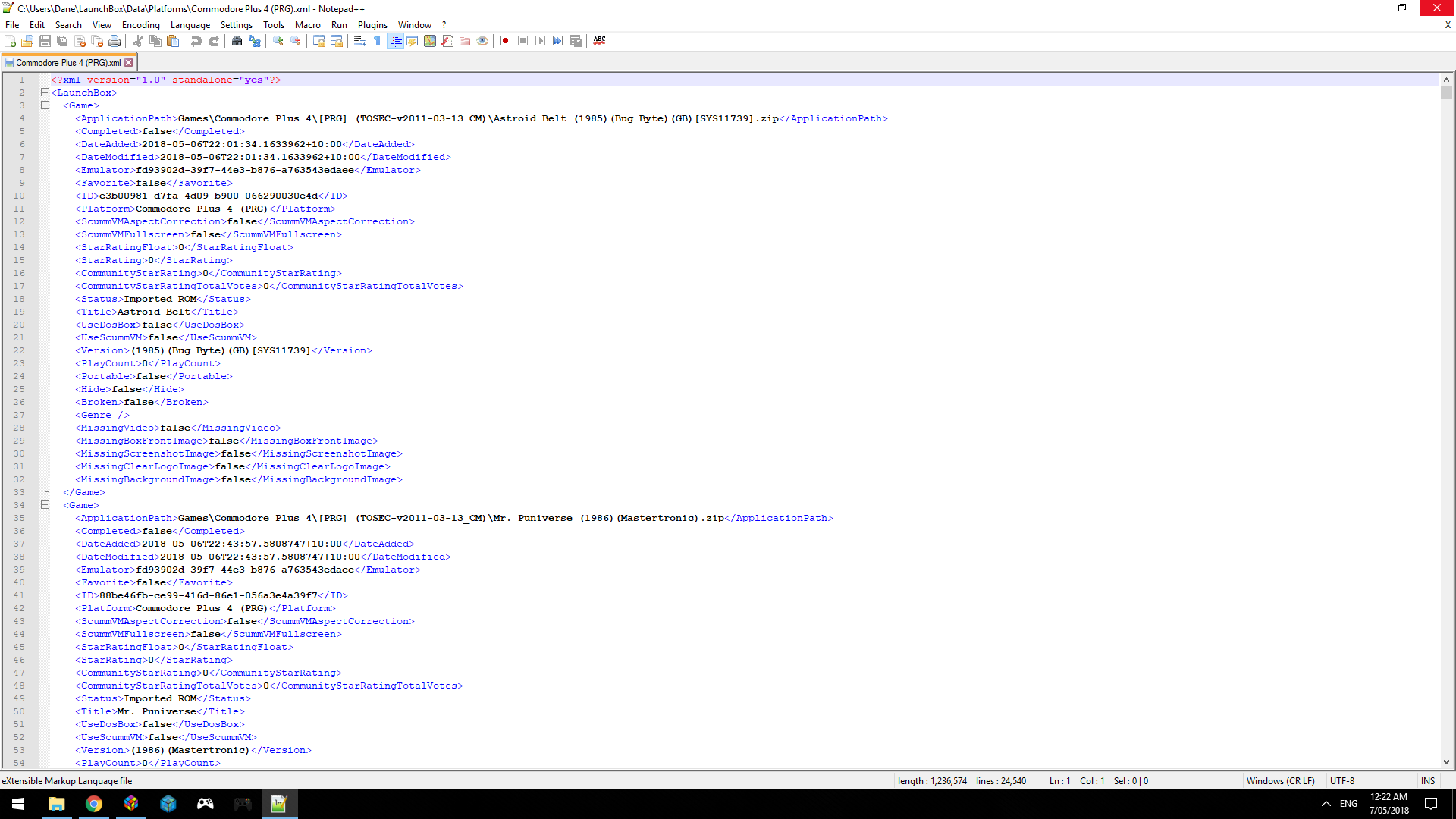
Task: Open Google Chrome from the taskbar
Action: pyautogui.click(x=94, y=804)
